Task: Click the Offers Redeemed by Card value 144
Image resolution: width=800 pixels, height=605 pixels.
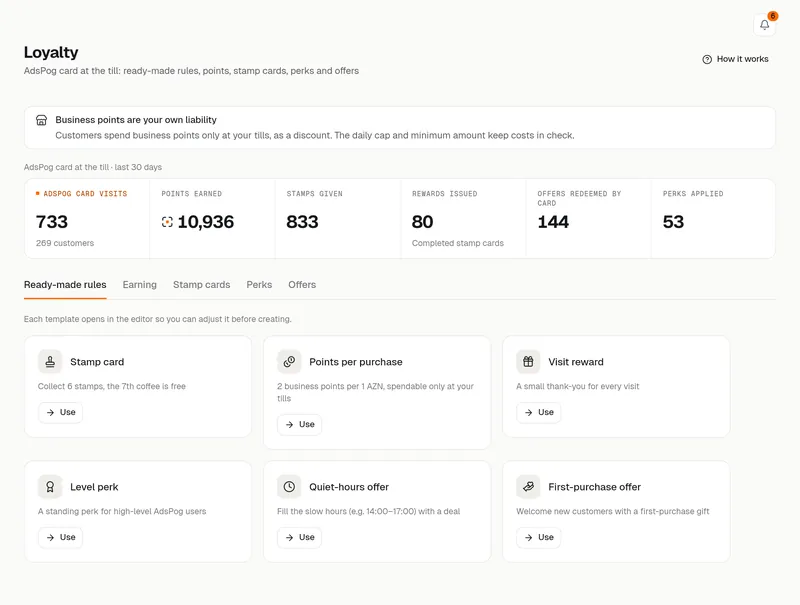Action: (x=553, y=222)
